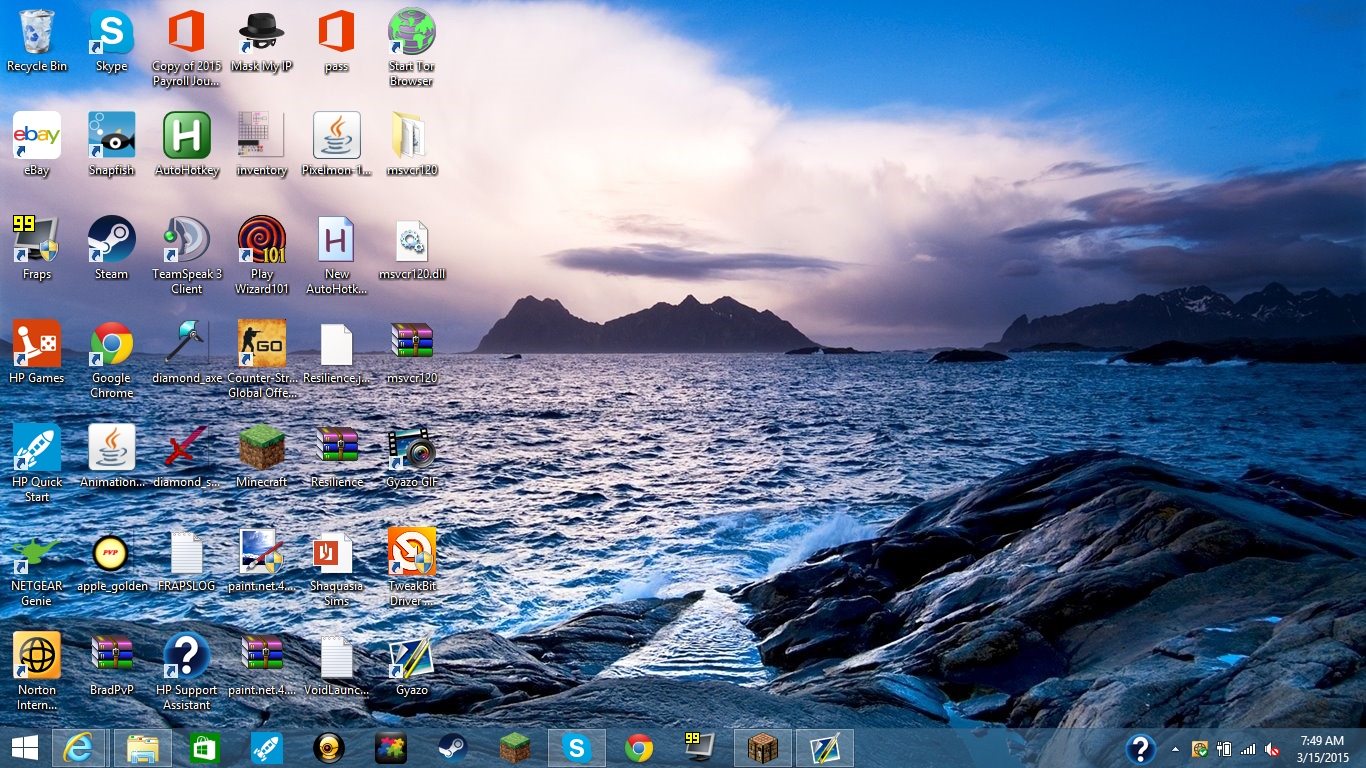
Task: Select the Play Wizard101 shortcut
Action: 262,255
